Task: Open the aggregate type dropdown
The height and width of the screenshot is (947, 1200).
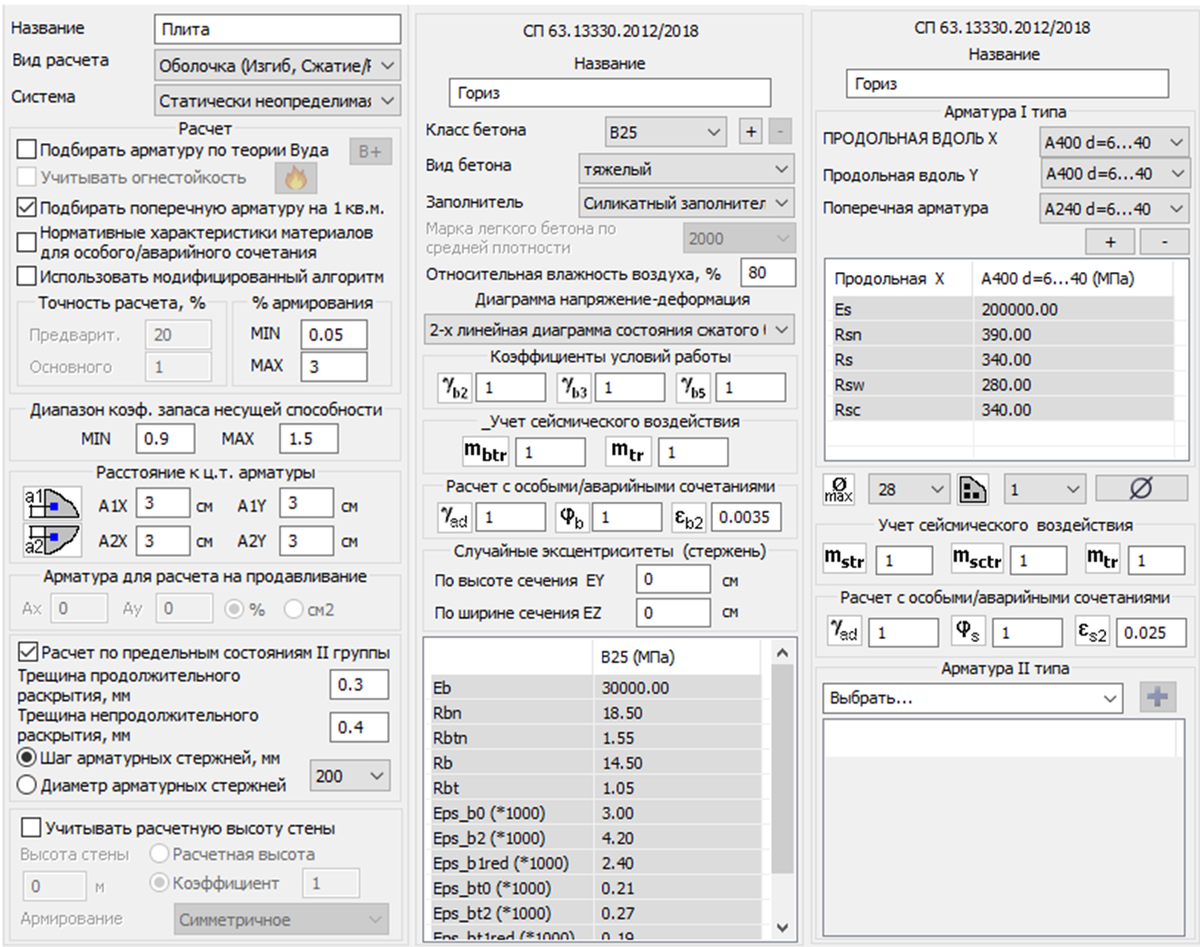Action: 686,203
